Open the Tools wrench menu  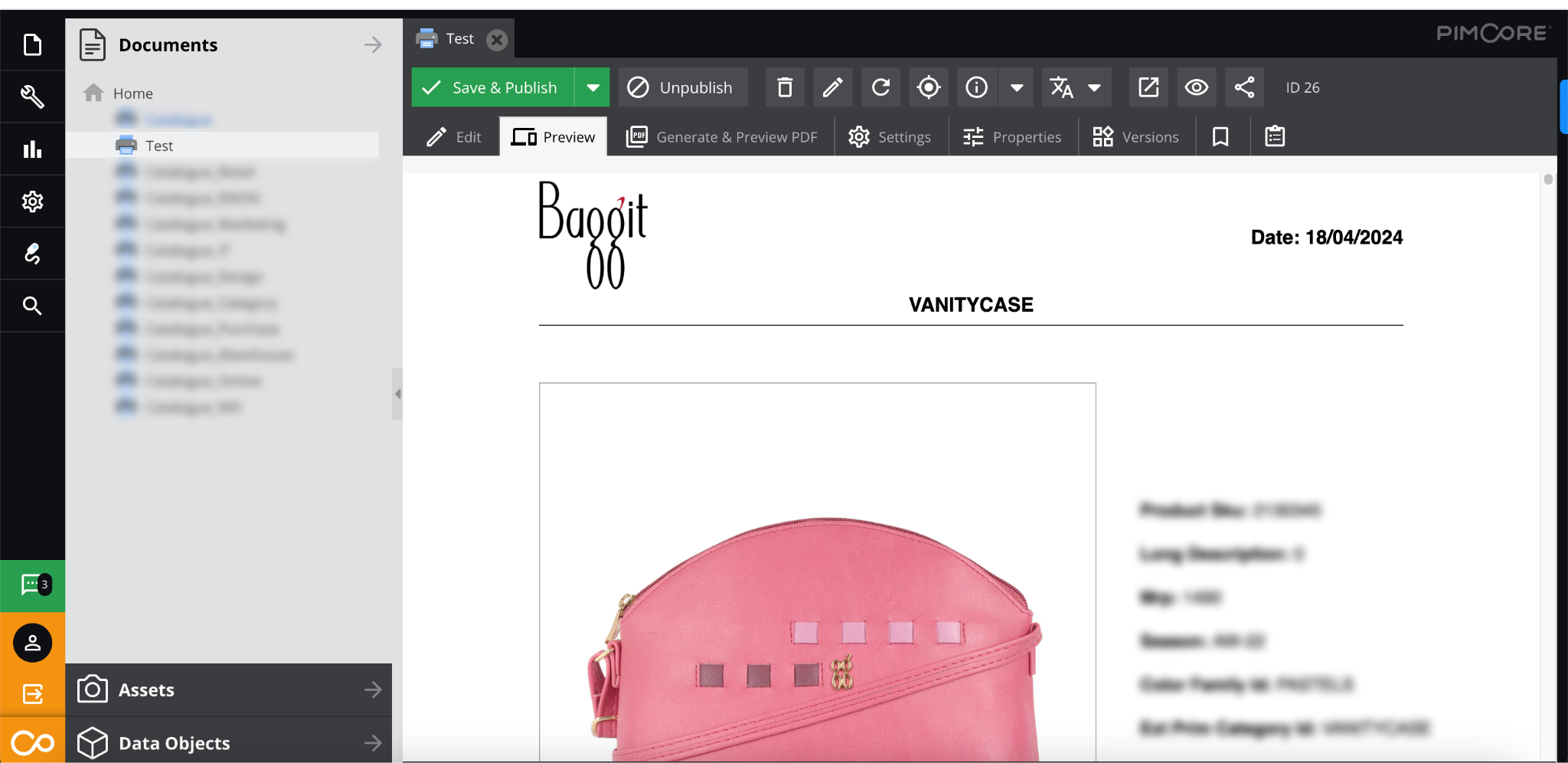point(32,97)
